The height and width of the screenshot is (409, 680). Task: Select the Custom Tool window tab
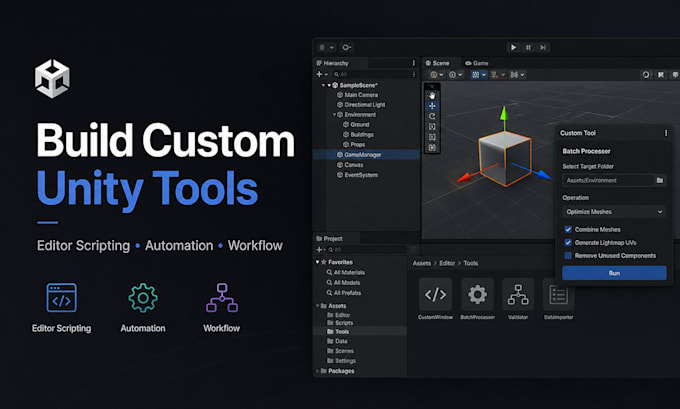[x=578, y=133]
